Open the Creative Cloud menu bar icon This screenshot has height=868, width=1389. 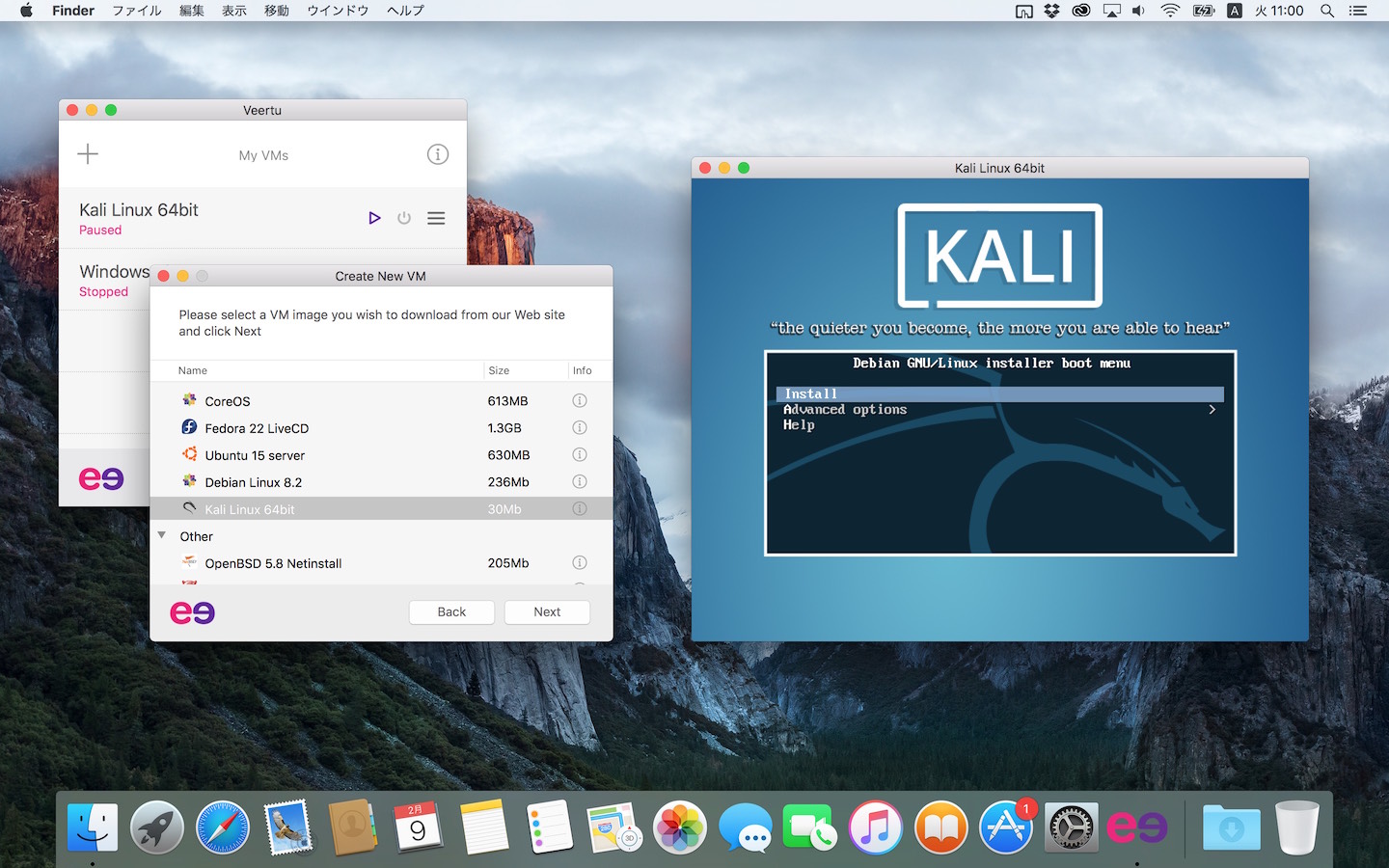(x=1081, y=11)
